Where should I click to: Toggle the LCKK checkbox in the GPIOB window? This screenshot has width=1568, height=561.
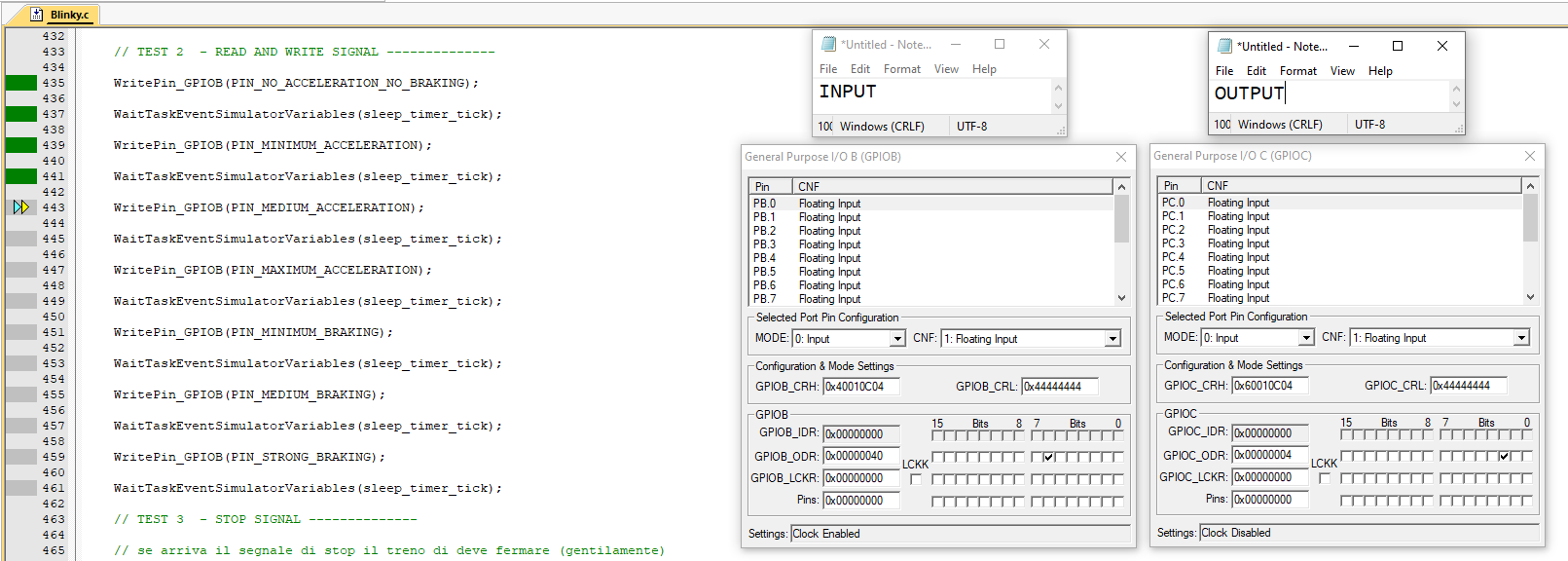[x=916, y=479]
